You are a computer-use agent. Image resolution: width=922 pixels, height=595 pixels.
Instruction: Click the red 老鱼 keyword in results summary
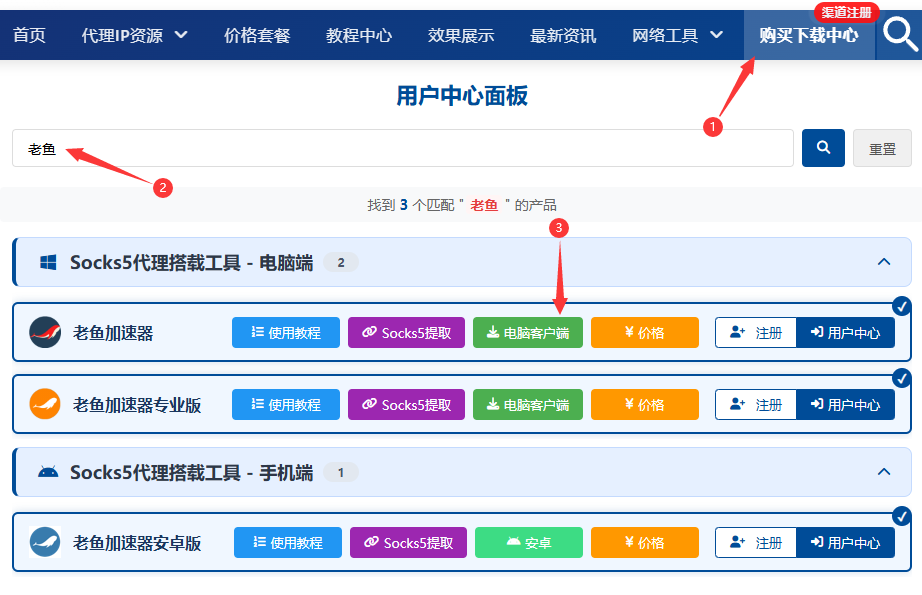484,205
